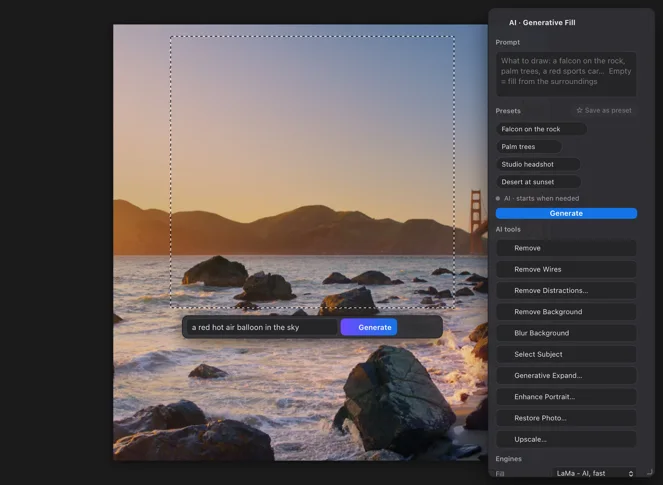Click the star Save as preset button
Screen dimensions: 663x485
pos(604,110)
